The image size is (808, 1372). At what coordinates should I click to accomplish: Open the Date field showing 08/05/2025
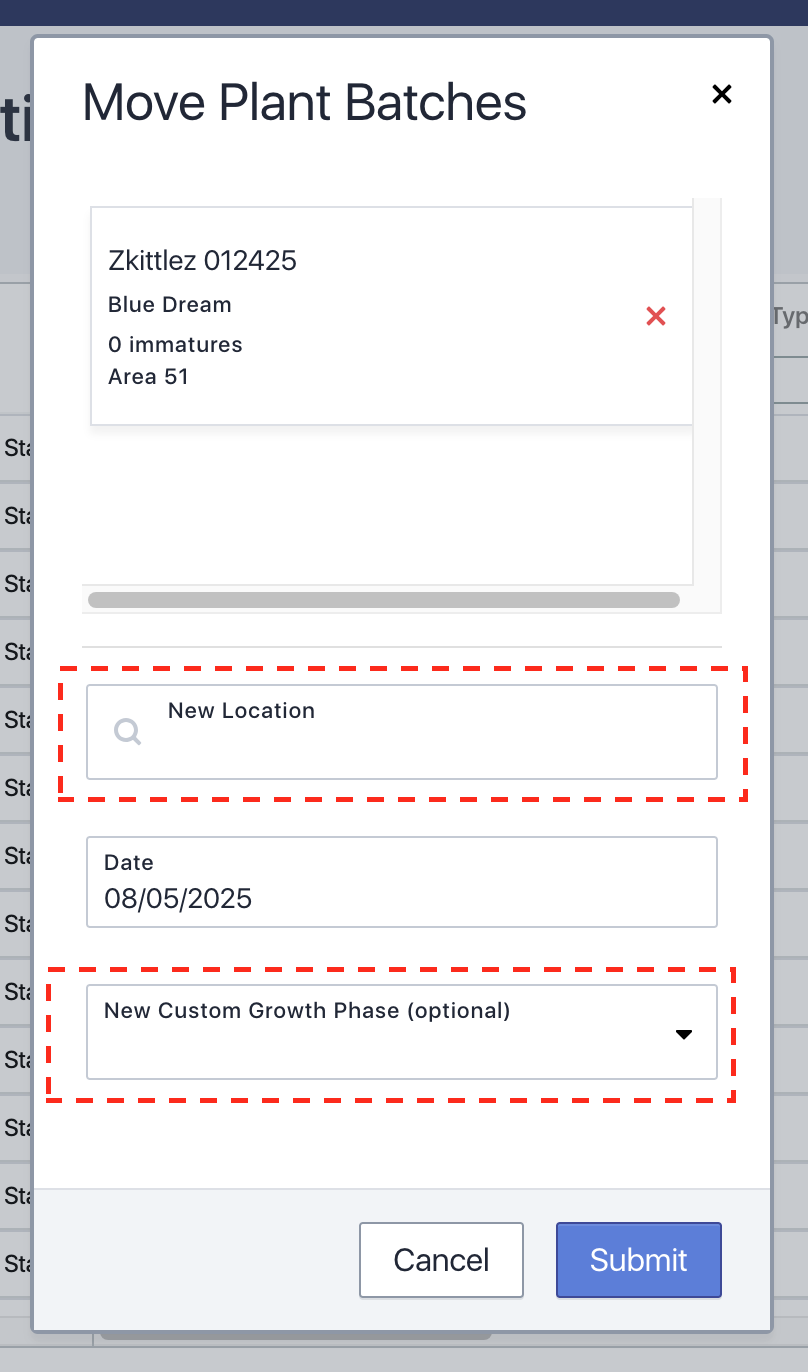pyautogui.click(x=402, y=882)
